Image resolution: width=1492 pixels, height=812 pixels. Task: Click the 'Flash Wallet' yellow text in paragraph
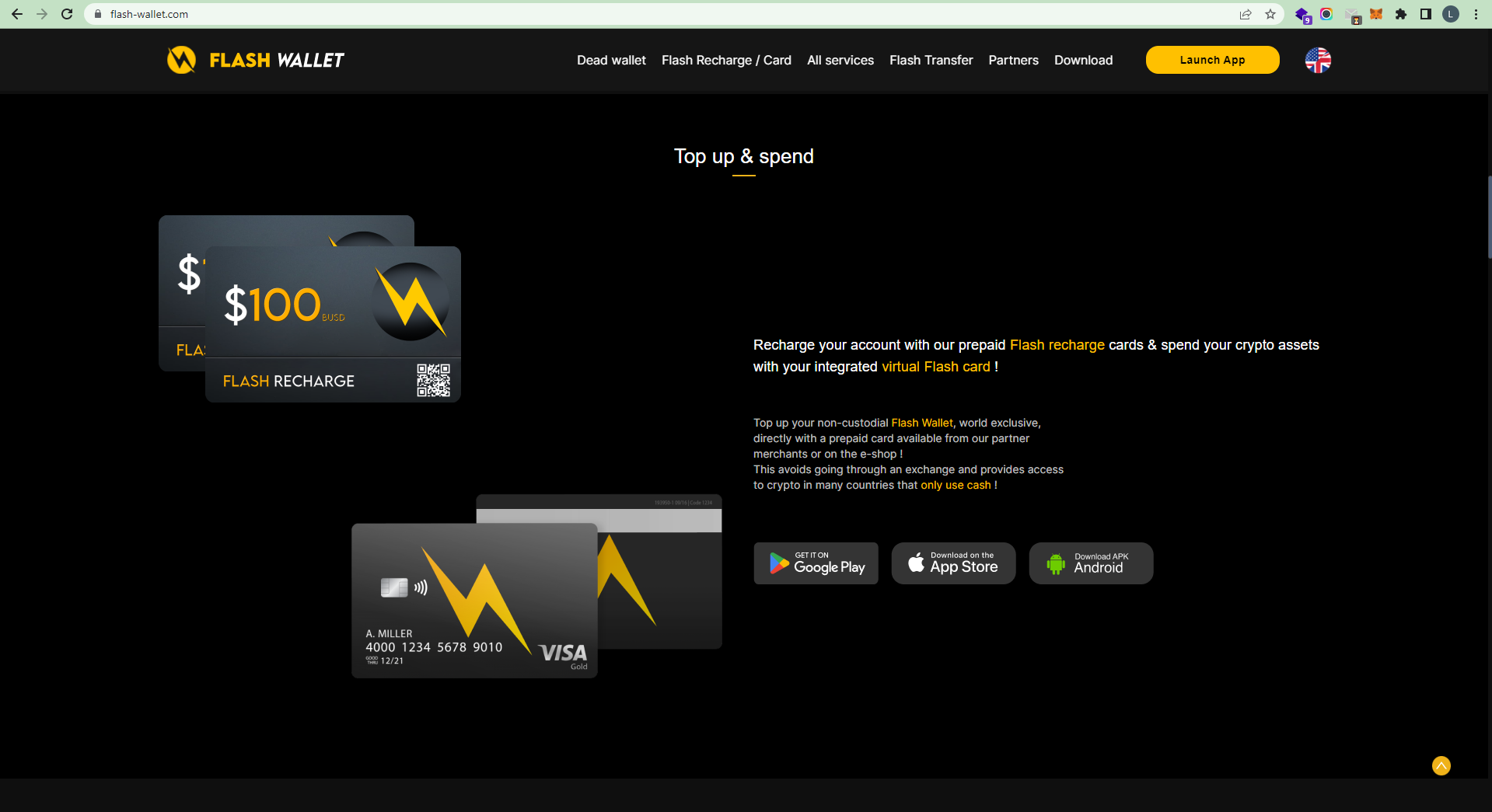click(921, 423)
